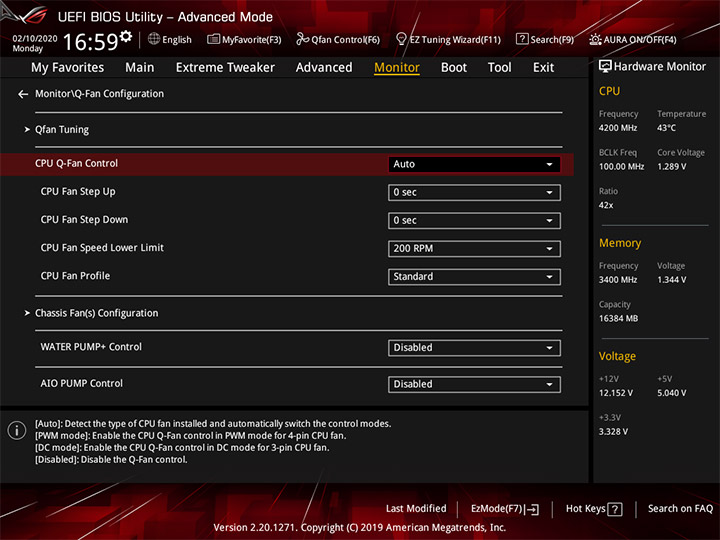
Task: Switch to the Main tab
Action: coord(140,68)
